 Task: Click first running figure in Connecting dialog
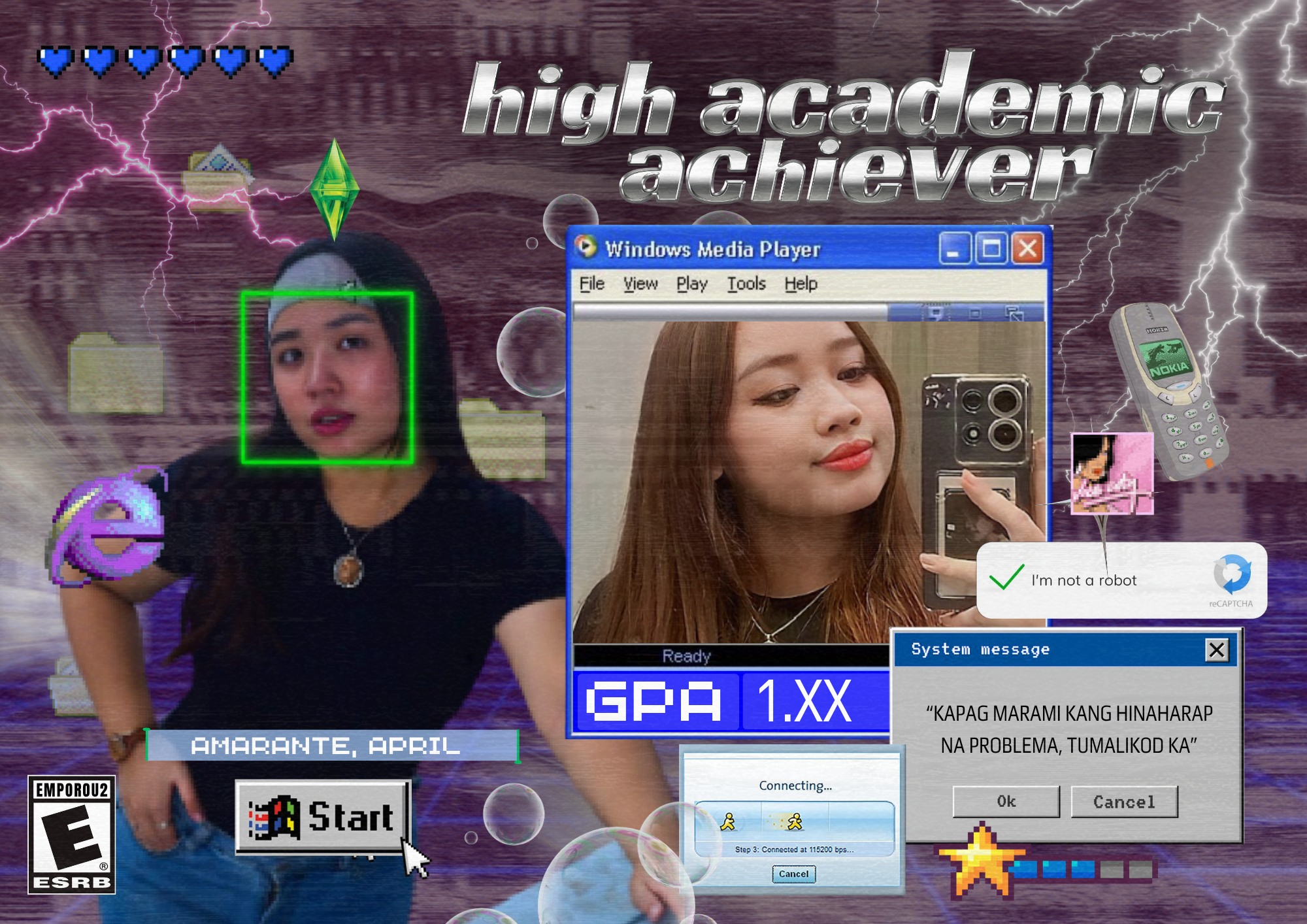click(727, 821)
